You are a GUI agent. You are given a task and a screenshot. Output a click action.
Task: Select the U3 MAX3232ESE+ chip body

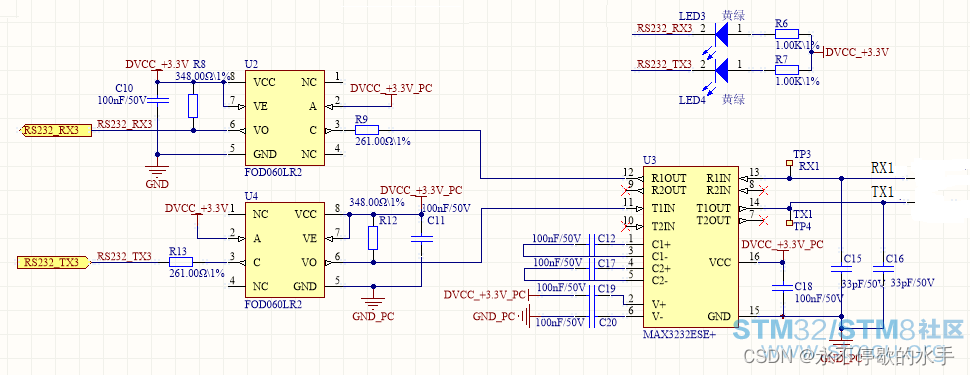coord(691,248)
